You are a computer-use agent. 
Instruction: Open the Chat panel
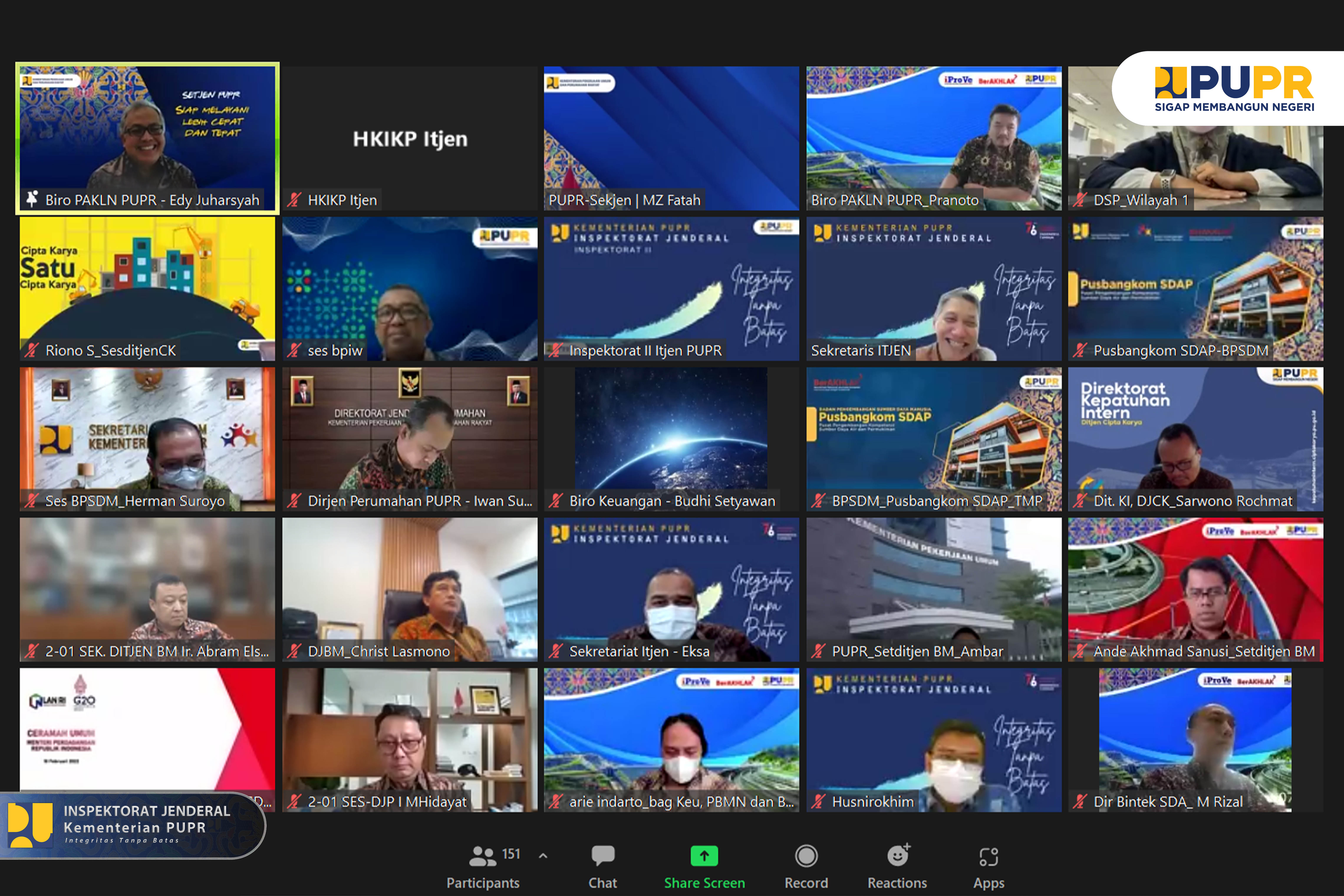pyautogui.click(x=602, y=867)
